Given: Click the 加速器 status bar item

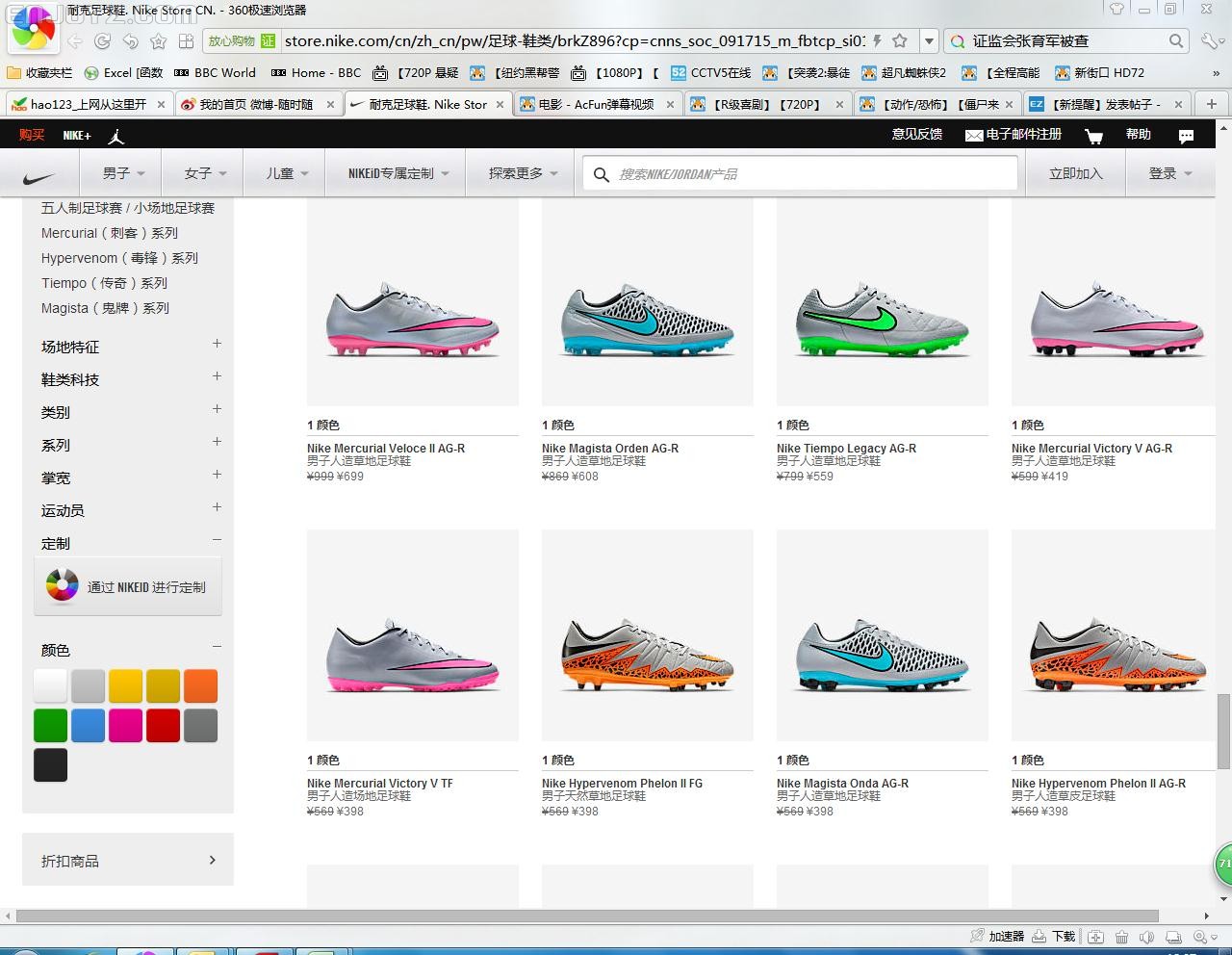Looking at the screenshot, I should point(997,936).
